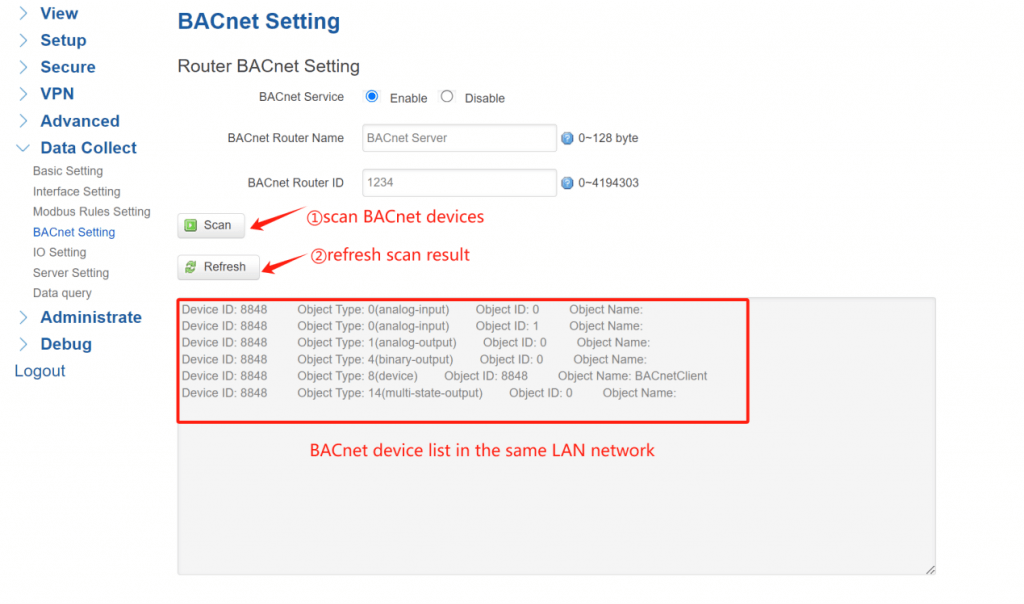
Task: Disable the BACnet Service radio button
Action: [x=446, y=97]
